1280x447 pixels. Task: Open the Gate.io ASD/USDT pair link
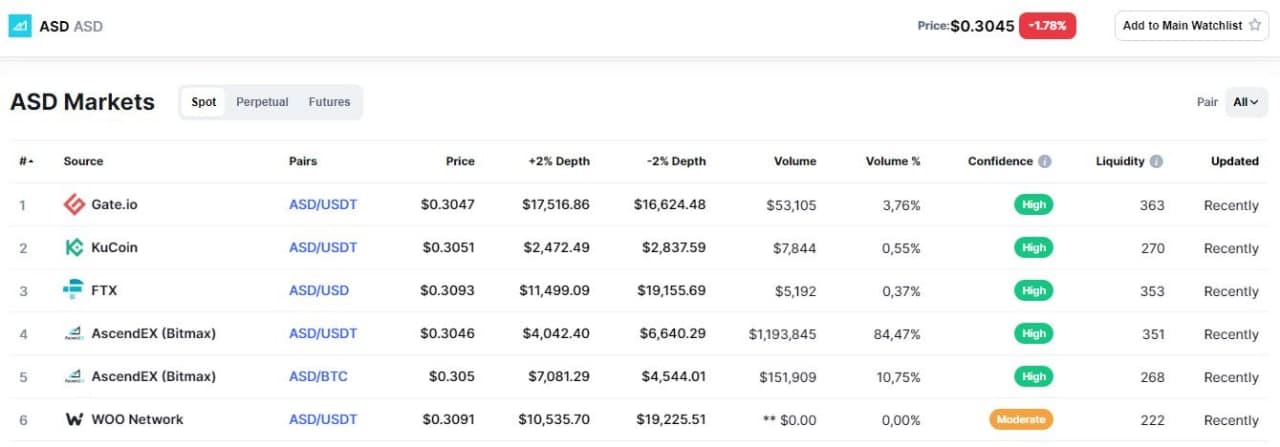323,205
